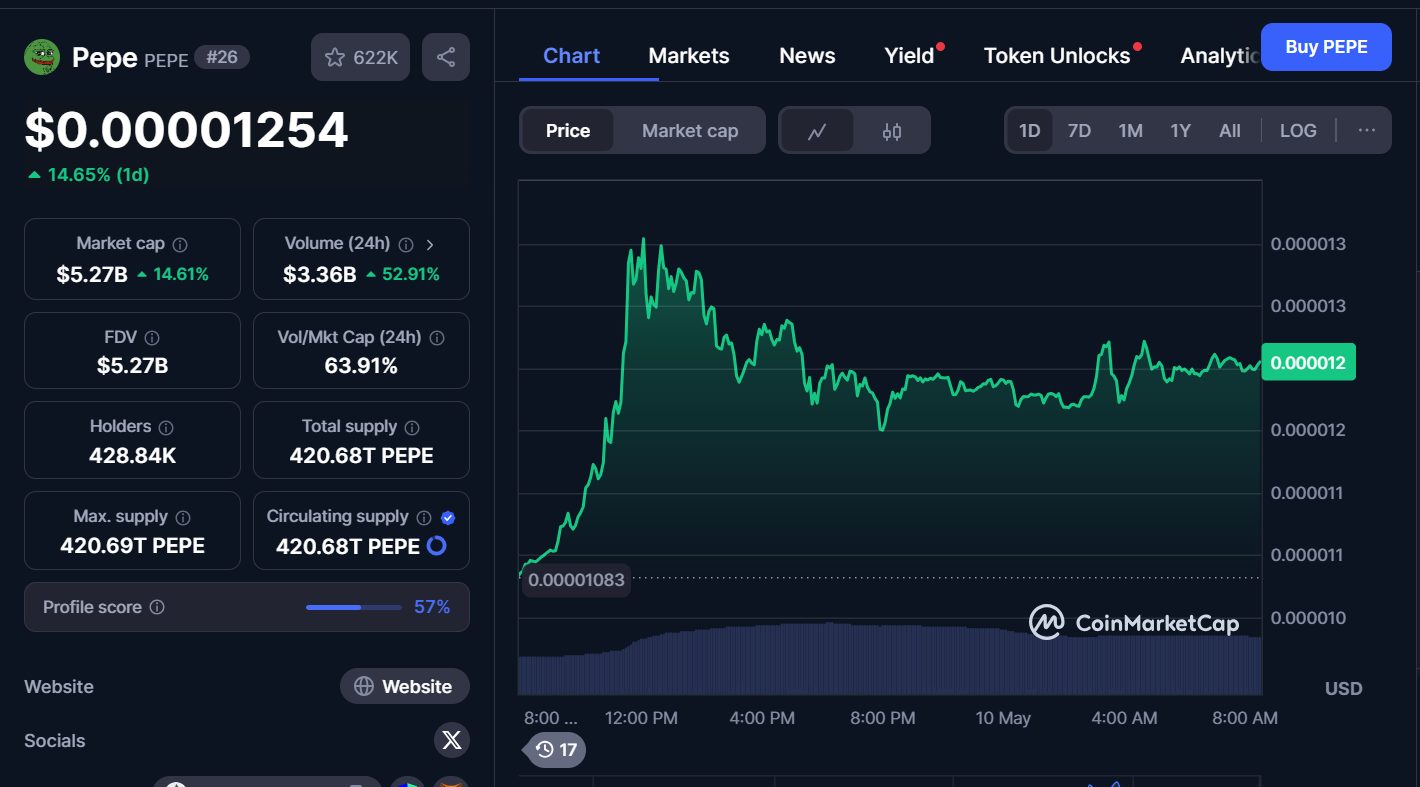The image size is (1420, 787).
Task: Open Pepe's X social profile icon
Action: click(452, 741)
